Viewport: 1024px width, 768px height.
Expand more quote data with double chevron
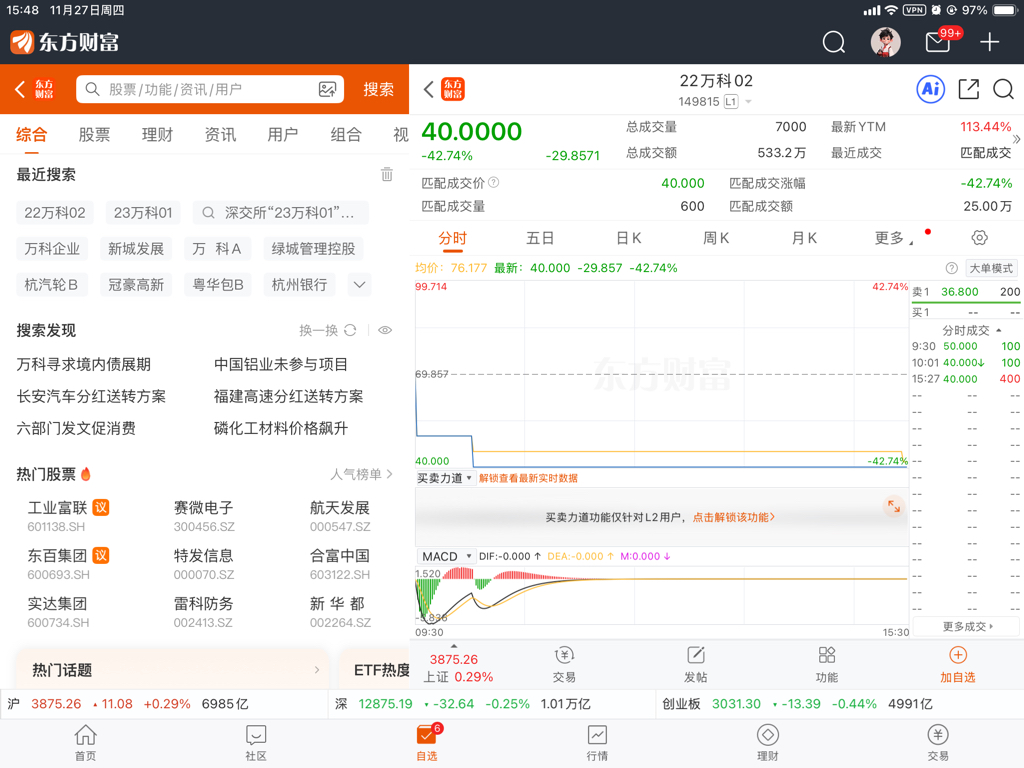click(1016, 139)
